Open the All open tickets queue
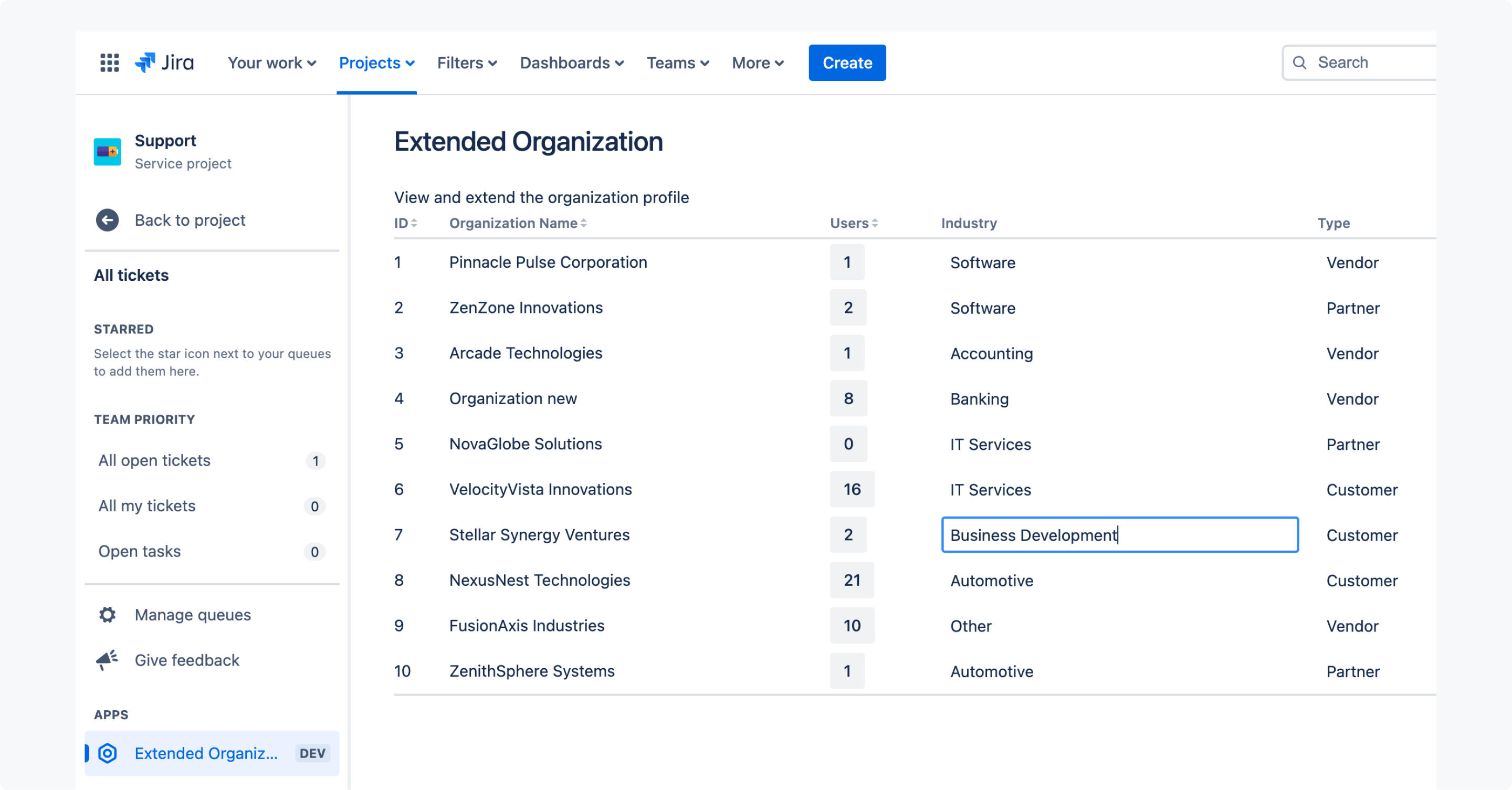Viewport: 1512px width, 790px height. (x=154, y=460)
